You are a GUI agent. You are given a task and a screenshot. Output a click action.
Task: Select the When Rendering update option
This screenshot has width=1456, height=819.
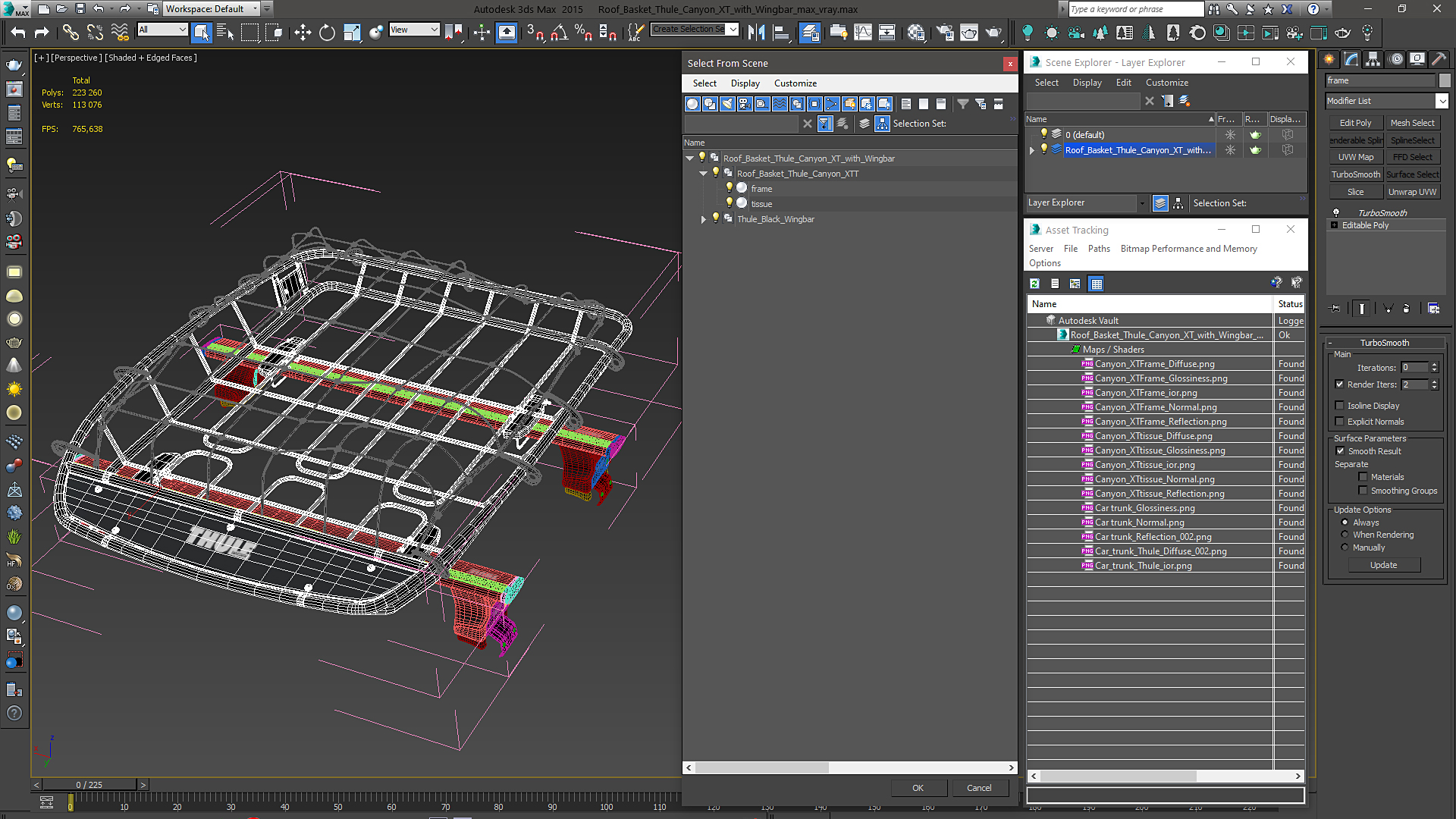1345,535
